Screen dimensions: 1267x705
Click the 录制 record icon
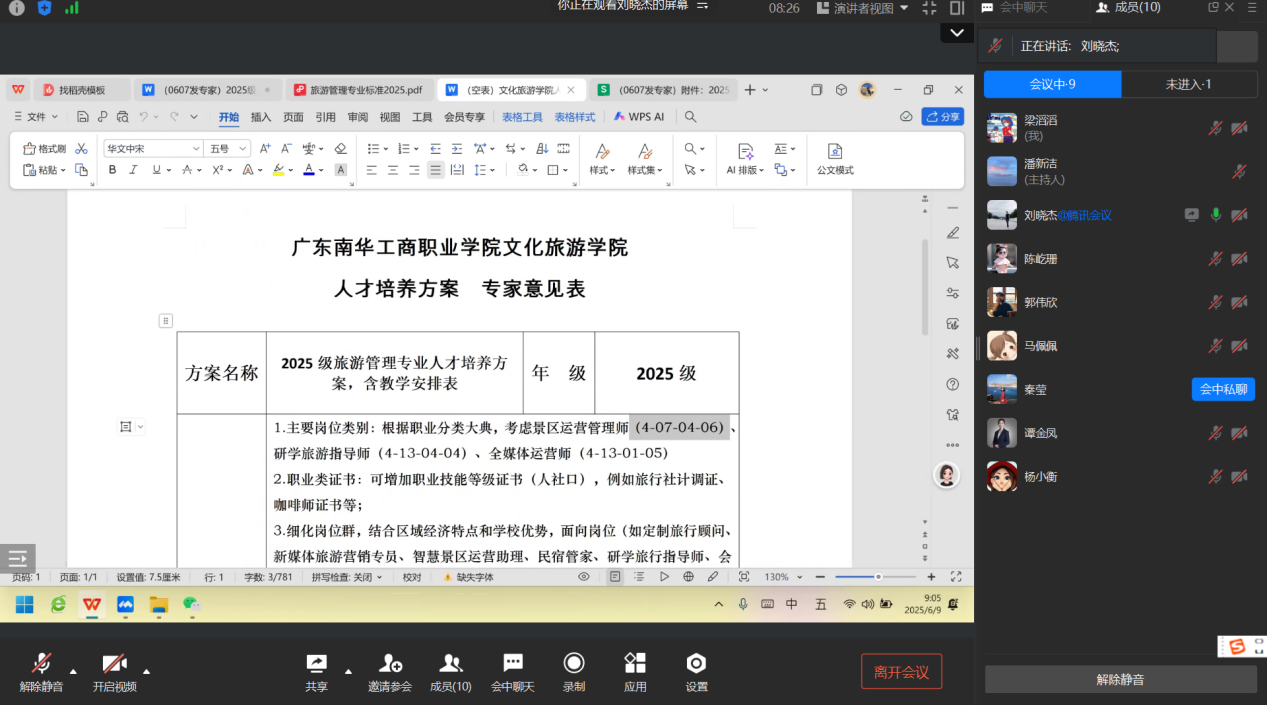574,664
